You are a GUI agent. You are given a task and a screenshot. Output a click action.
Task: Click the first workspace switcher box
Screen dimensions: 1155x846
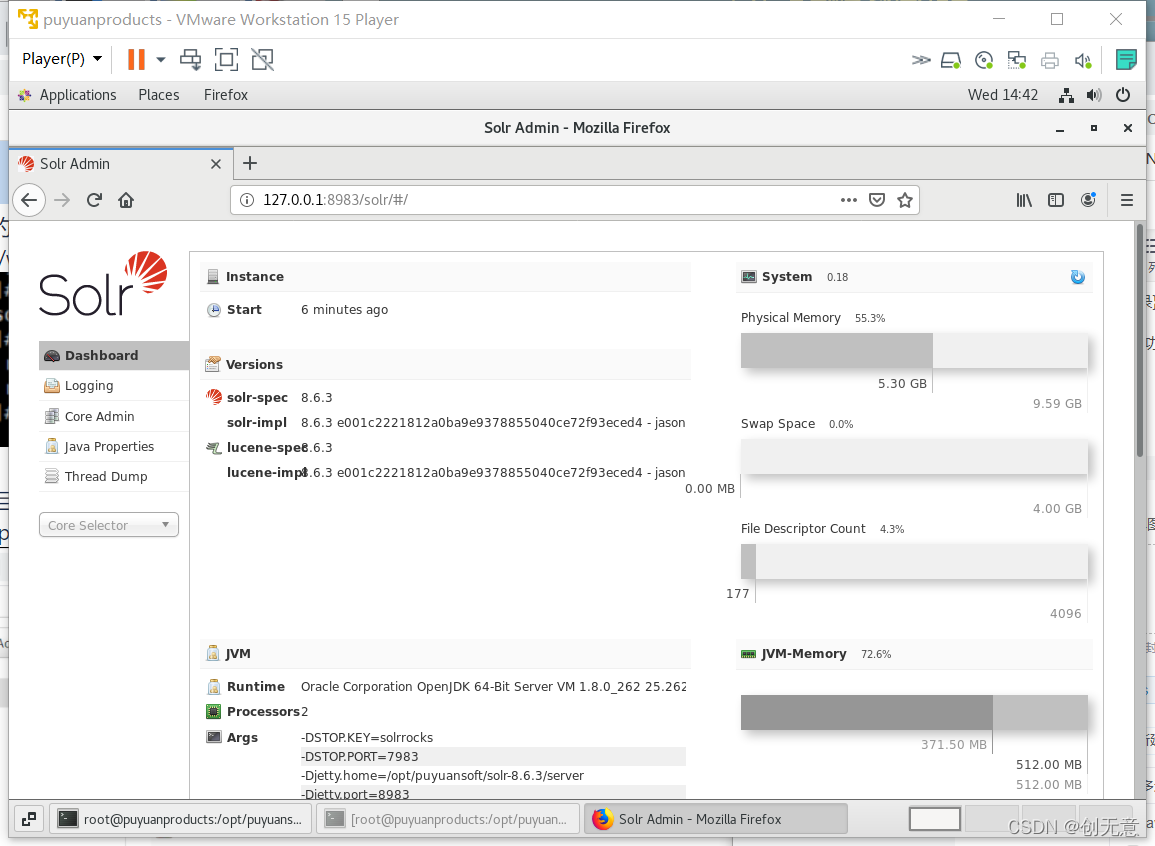(x=935, y=819)
